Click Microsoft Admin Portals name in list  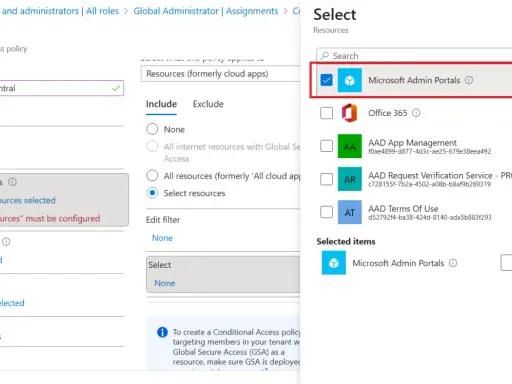point(414,80)
